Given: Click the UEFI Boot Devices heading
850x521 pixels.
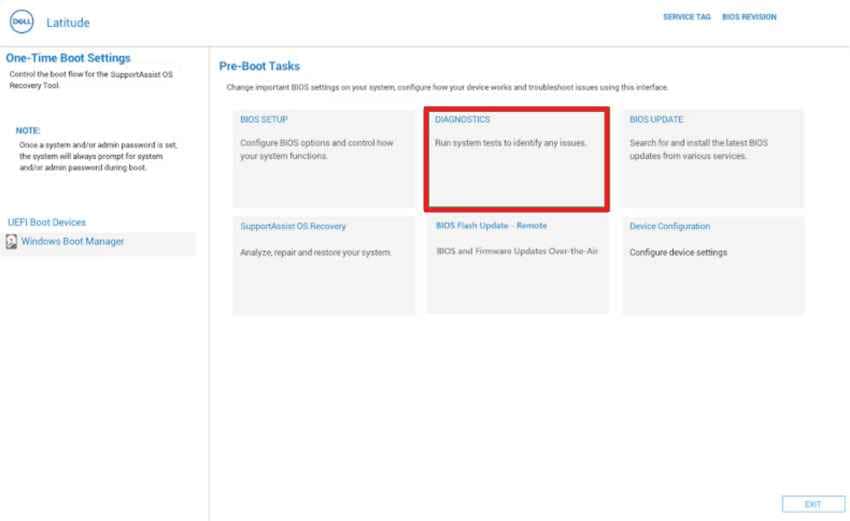Looking at the screenshot, I should 47,222.
